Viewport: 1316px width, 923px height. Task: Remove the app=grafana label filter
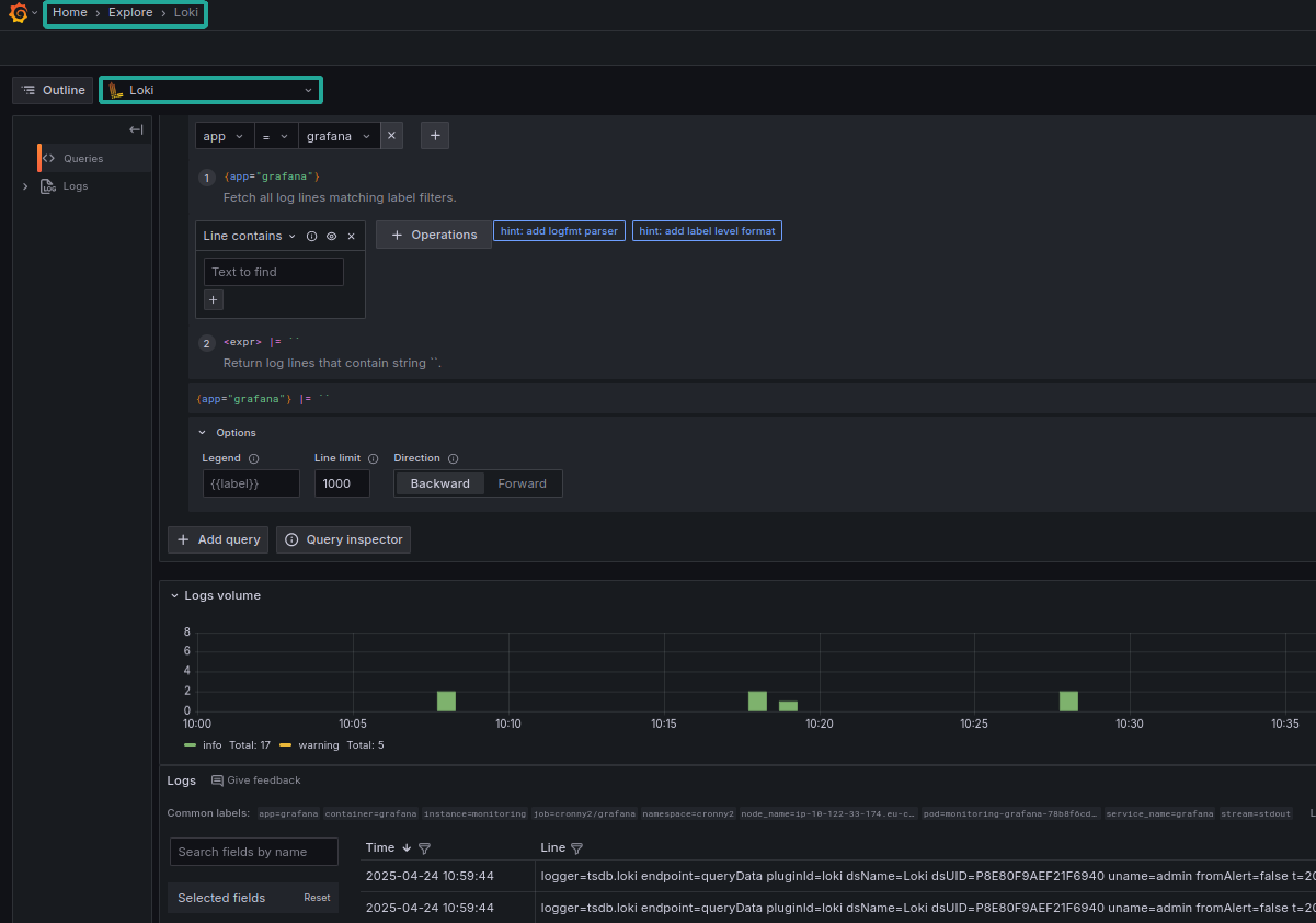pyautogui.click(x=392, y=136)
